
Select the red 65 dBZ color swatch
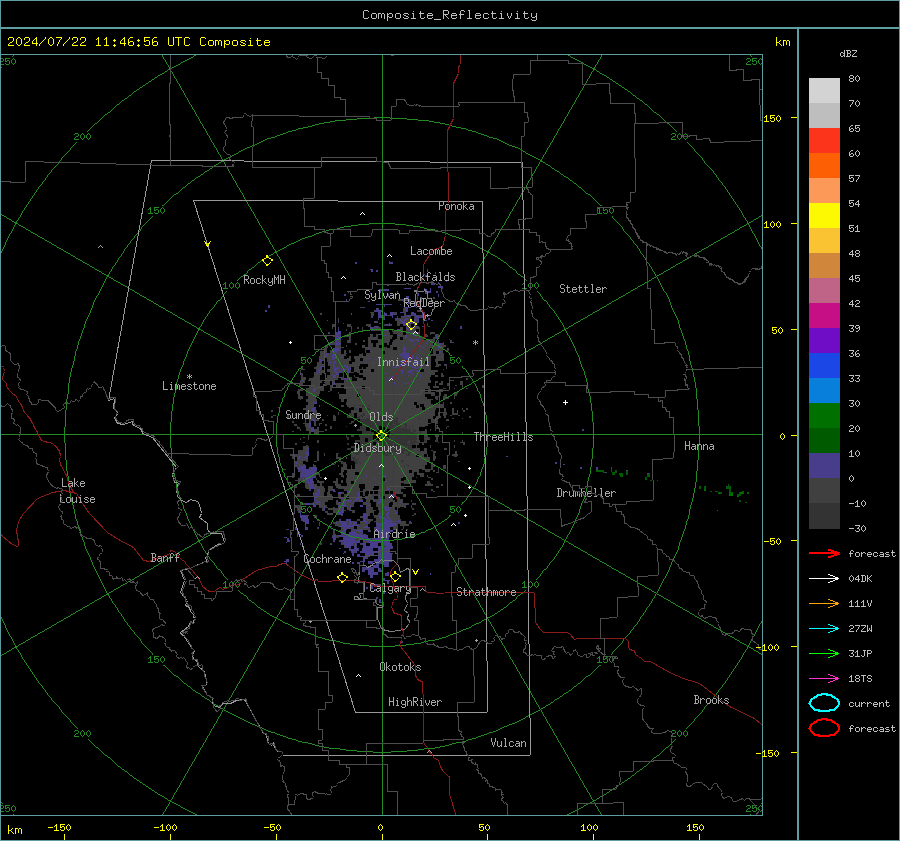824,140
